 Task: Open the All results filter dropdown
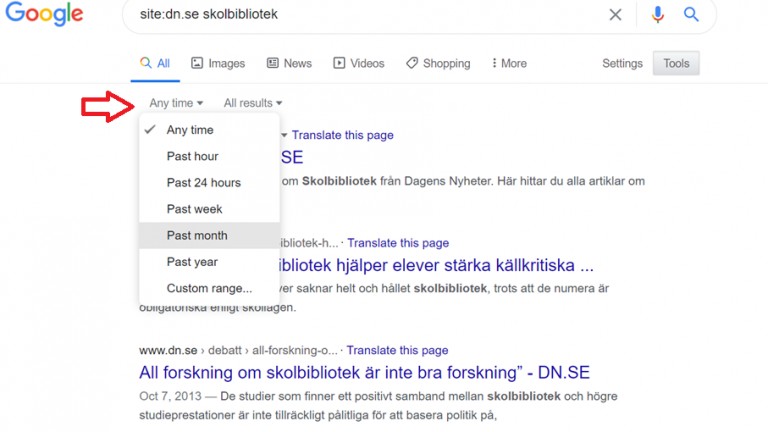(253, 103)
